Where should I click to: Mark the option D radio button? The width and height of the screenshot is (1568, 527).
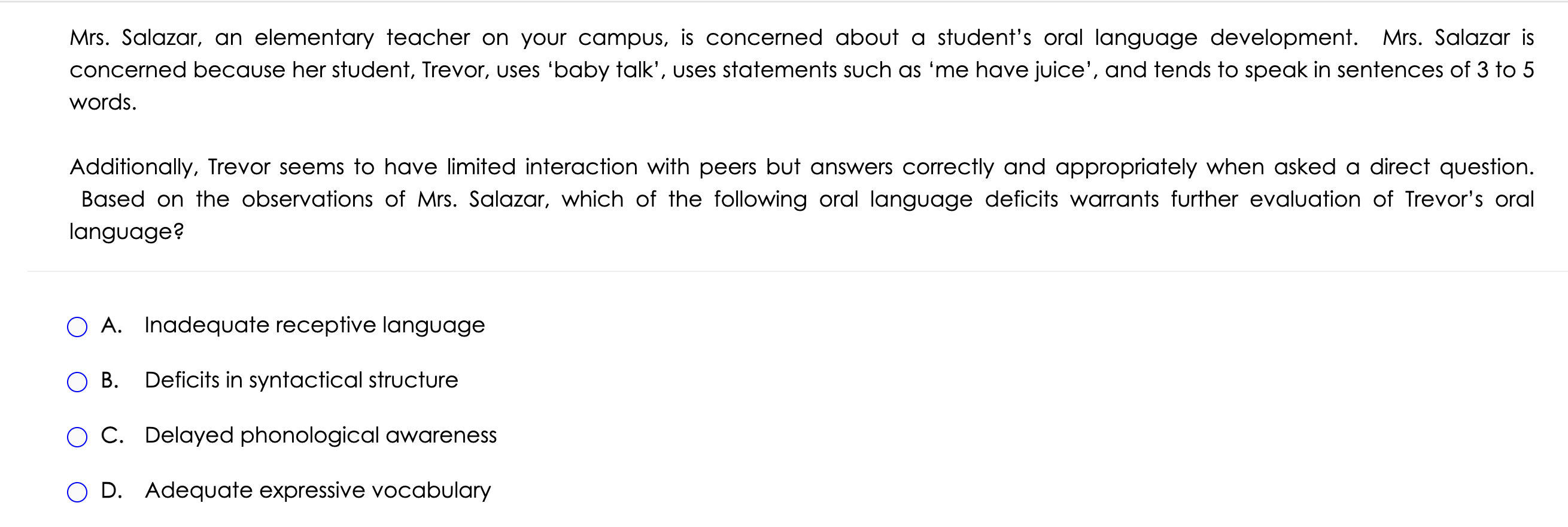point(77,492)
